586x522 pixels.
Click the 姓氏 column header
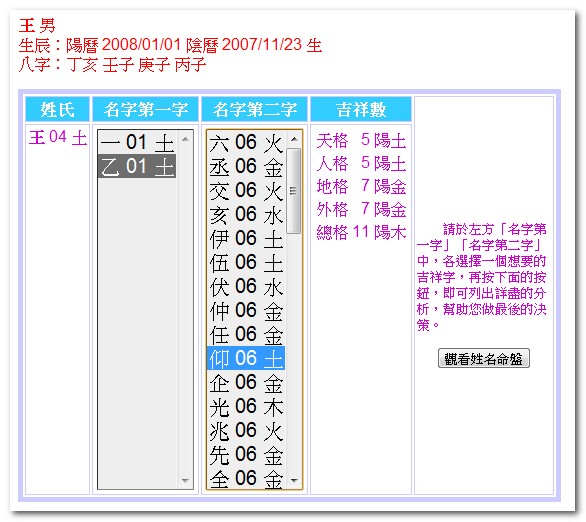coord(57,109)
